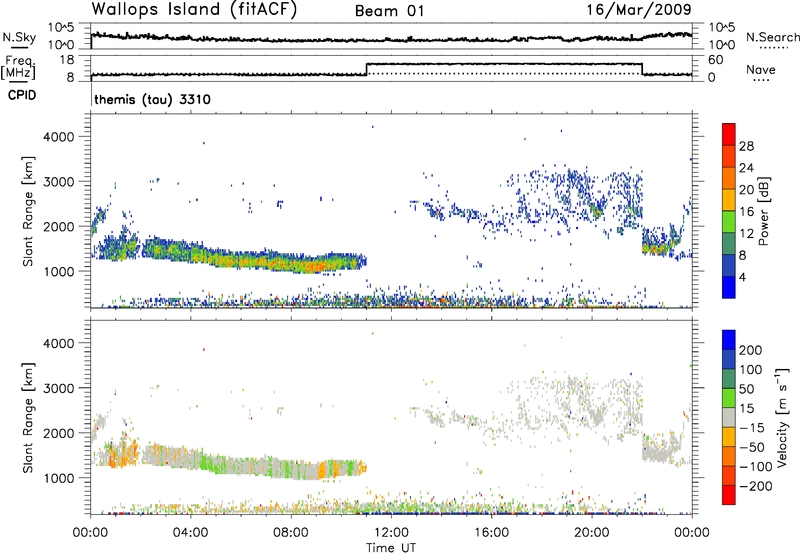800x554 pixels.
Task: Click the "10^5" tick left of noise panel
Action: (x=61, y=27)
